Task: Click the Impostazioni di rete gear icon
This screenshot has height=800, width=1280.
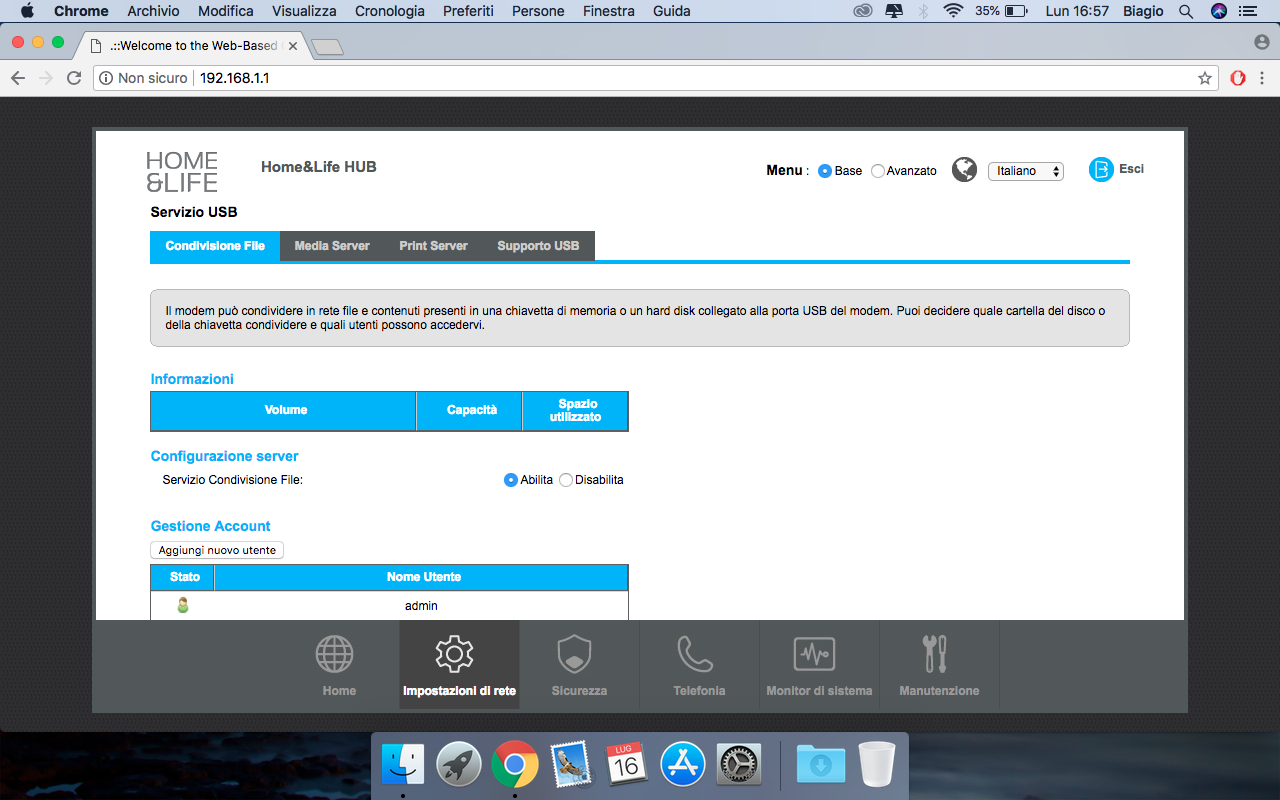Action: pos(454,654)
